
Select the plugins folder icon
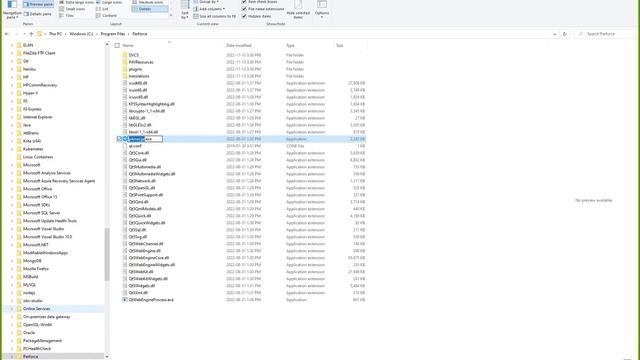[x=125, y=69]
